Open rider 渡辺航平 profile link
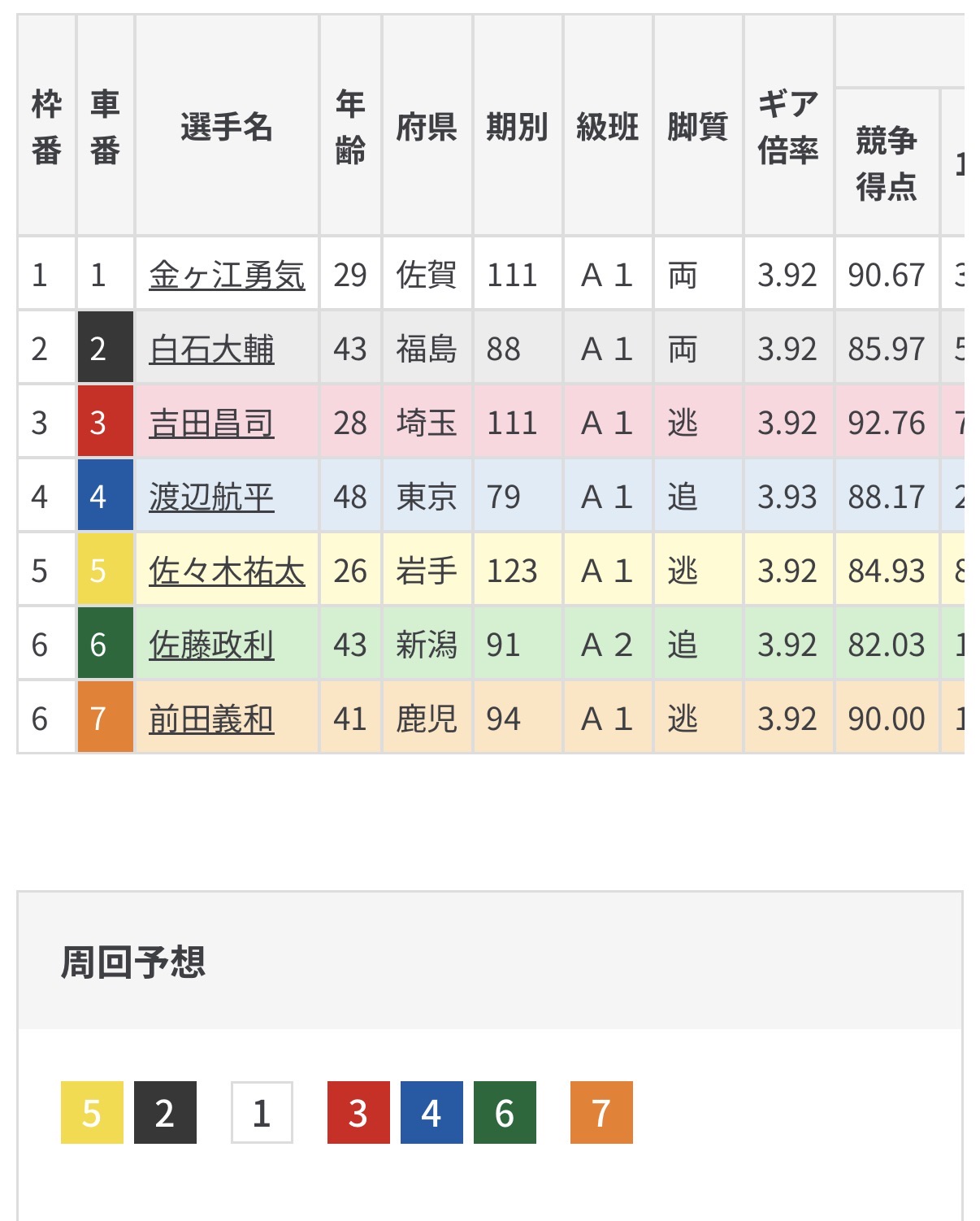The width and height of the screenshot is (980, 1221). (211, 498)
